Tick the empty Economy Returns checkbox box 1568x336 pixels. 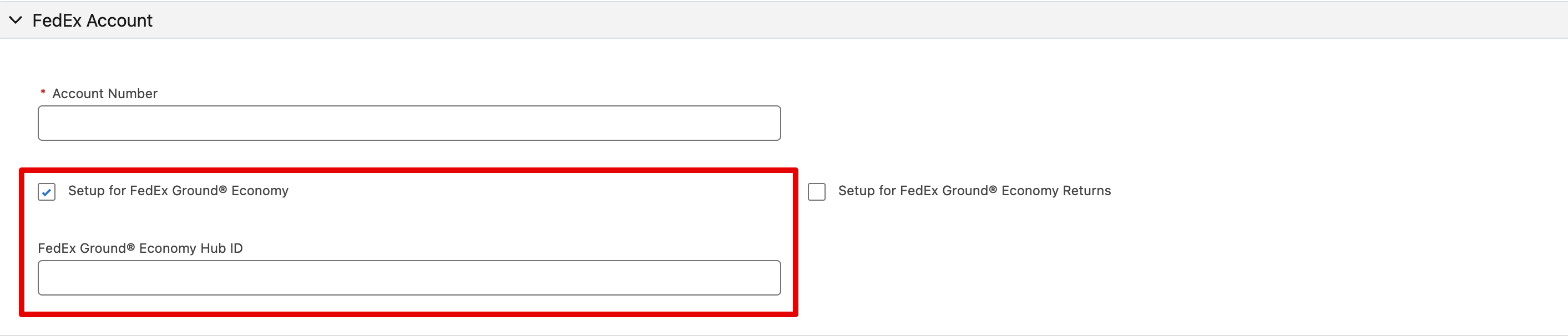point(816,192)
